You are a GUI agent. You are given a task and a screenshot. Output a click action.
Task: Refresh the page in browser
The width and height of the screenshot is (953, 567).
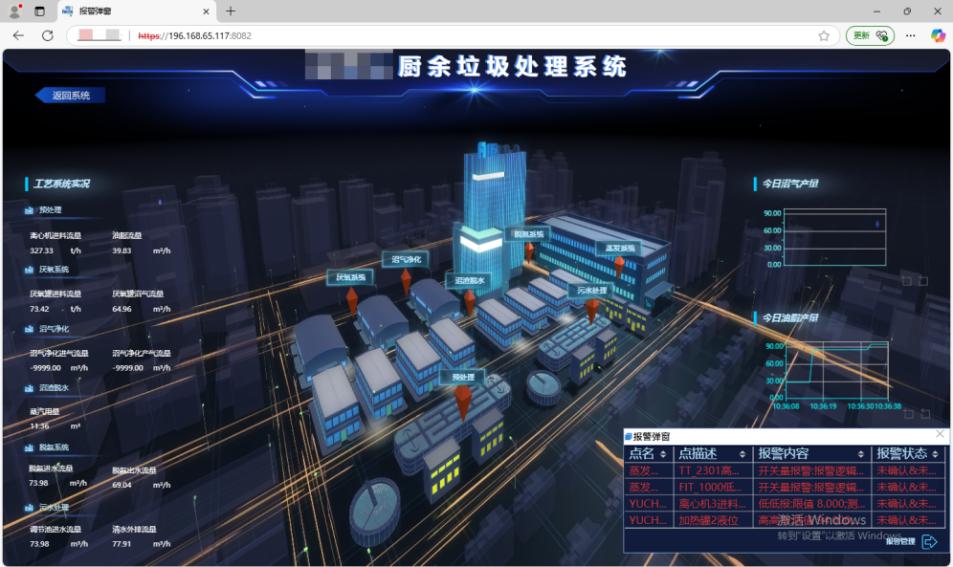(x=47, y=36)
